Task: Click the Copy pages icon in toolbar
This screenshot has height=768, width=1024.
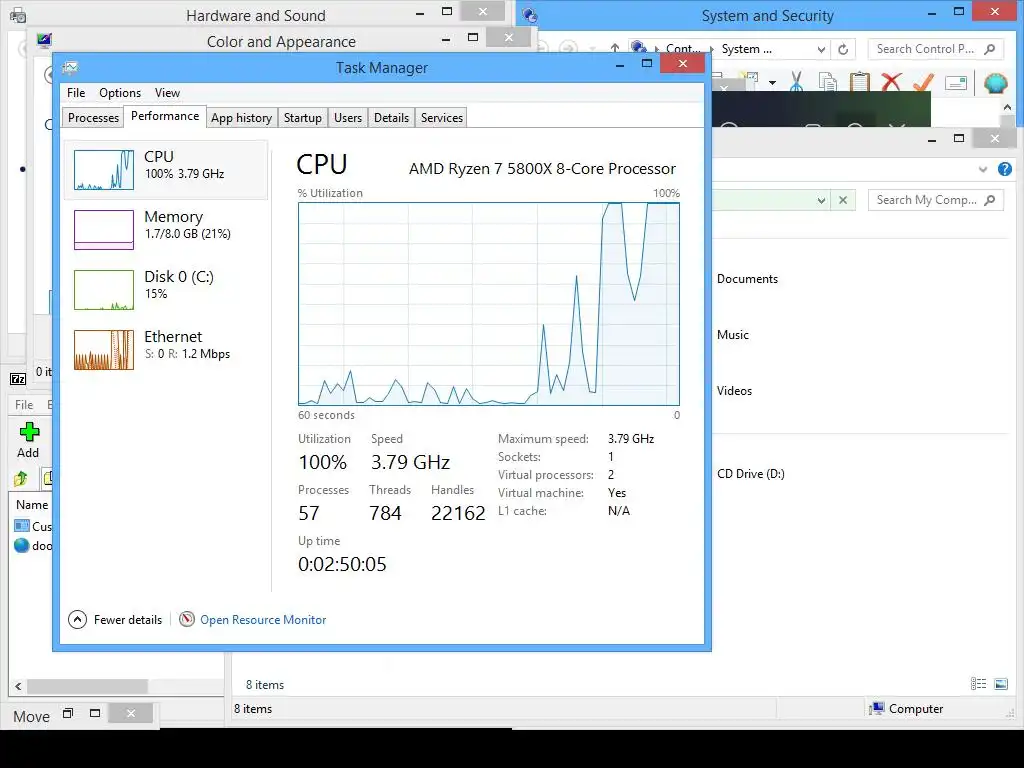Action: click(x=827, y=82)
